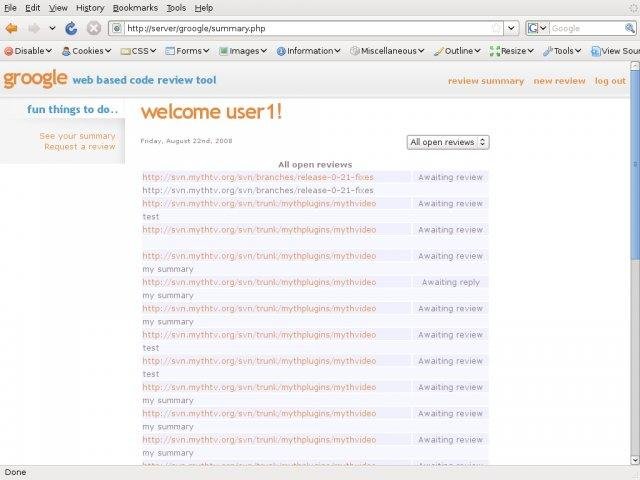Open the Help menu
640x480 pixels.
204,8
